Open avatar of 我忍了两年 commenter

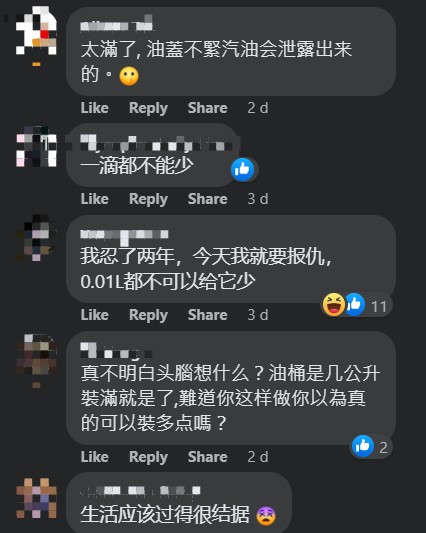(36, 238)
